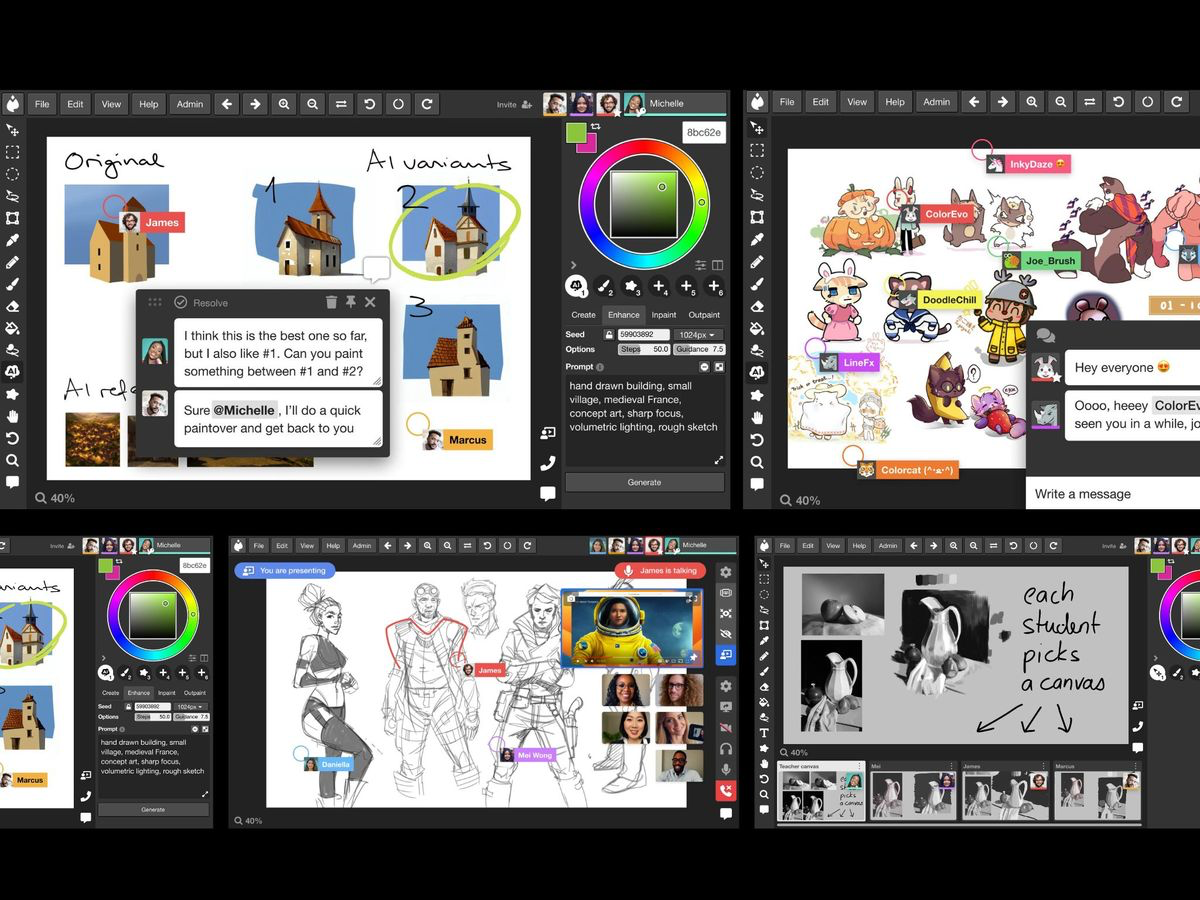Viewport: 1200px width, 900px height.
Task: Toggle the crossed-eye hide cursors icon while presenting
Action: pos(726,634)
